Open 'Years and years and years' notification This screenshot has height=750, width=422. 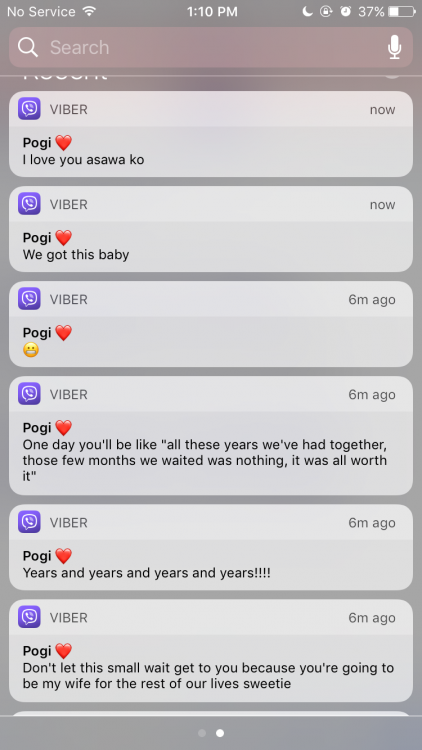coord(211,547)
